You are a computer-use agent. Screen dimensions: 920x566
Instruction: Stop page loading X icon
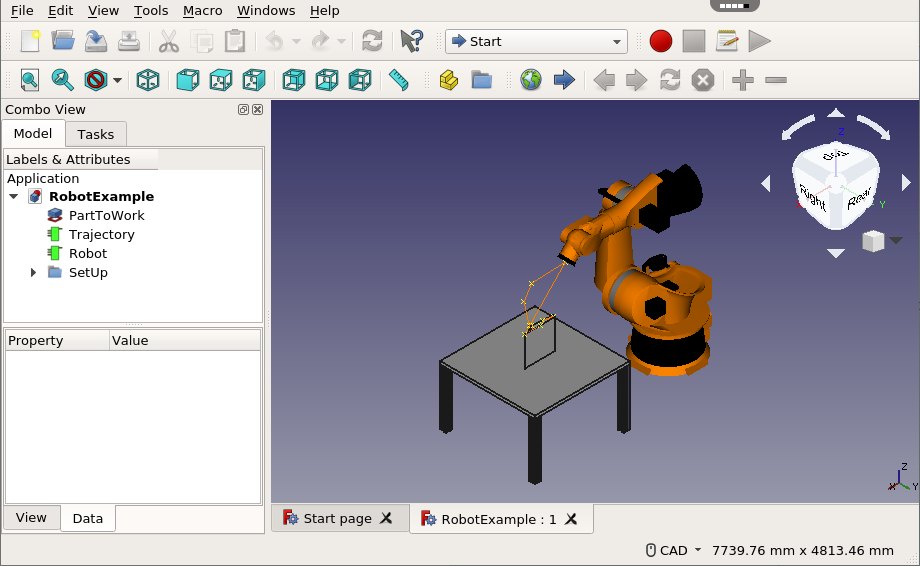click(703, 80)
